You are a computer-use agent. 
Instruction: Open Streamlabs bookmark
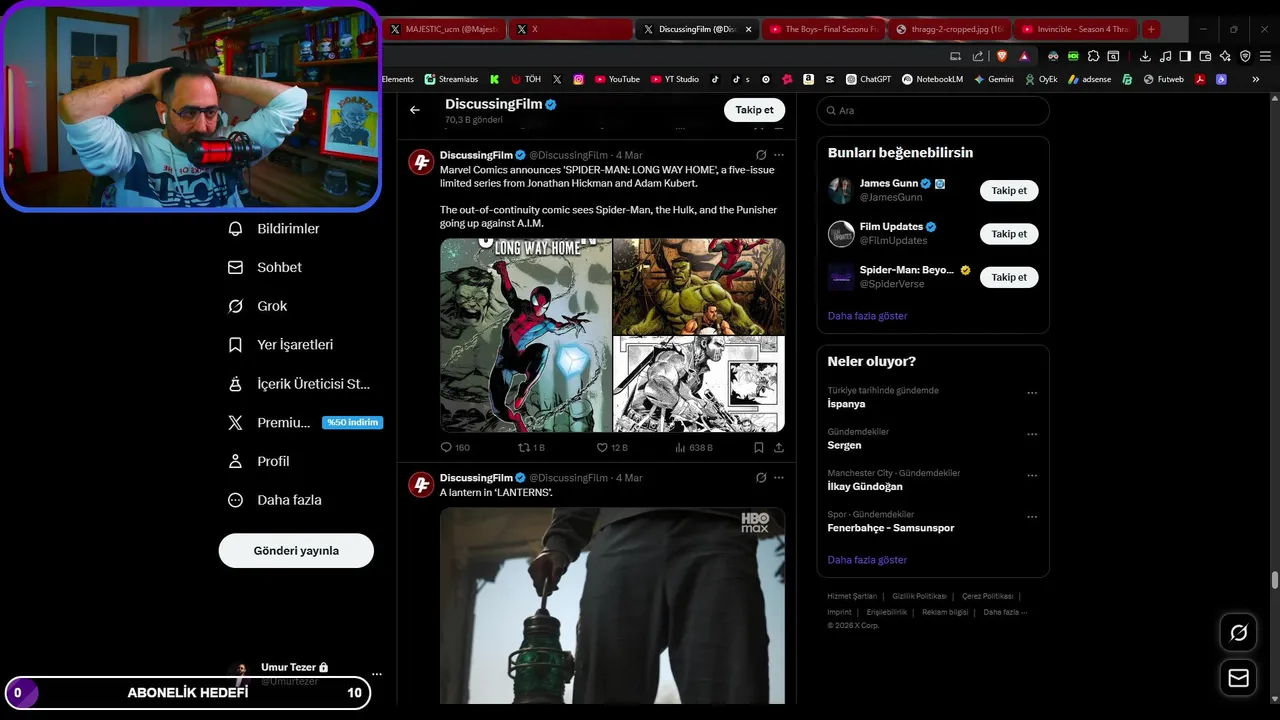pos(451,79)
